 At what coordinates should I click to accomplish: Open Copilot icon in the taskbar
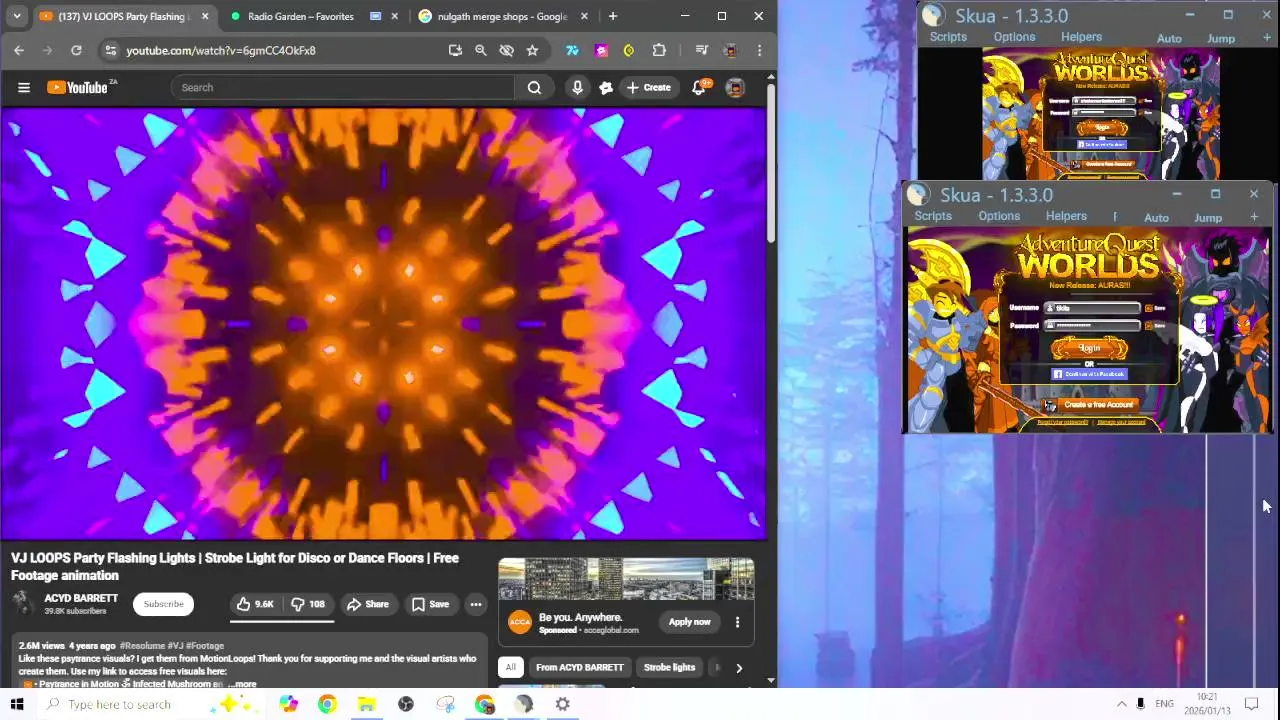click(x=288, y=704)
